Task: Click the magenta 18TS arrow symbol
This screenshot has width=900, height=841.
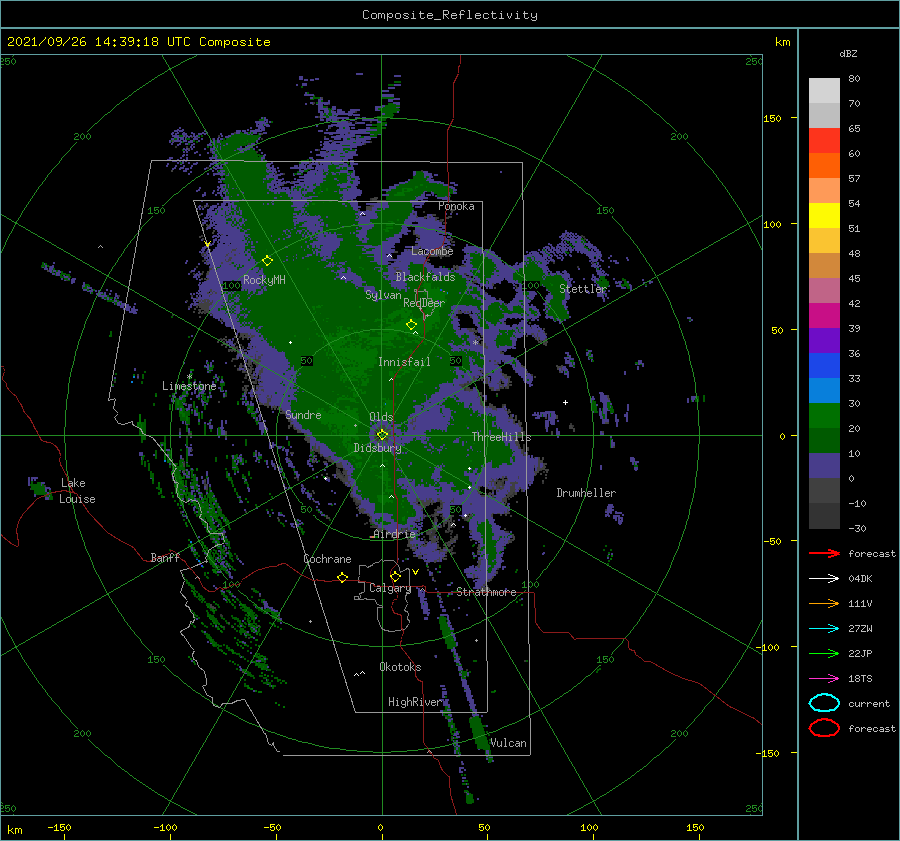Action: (x=824, y=679)
